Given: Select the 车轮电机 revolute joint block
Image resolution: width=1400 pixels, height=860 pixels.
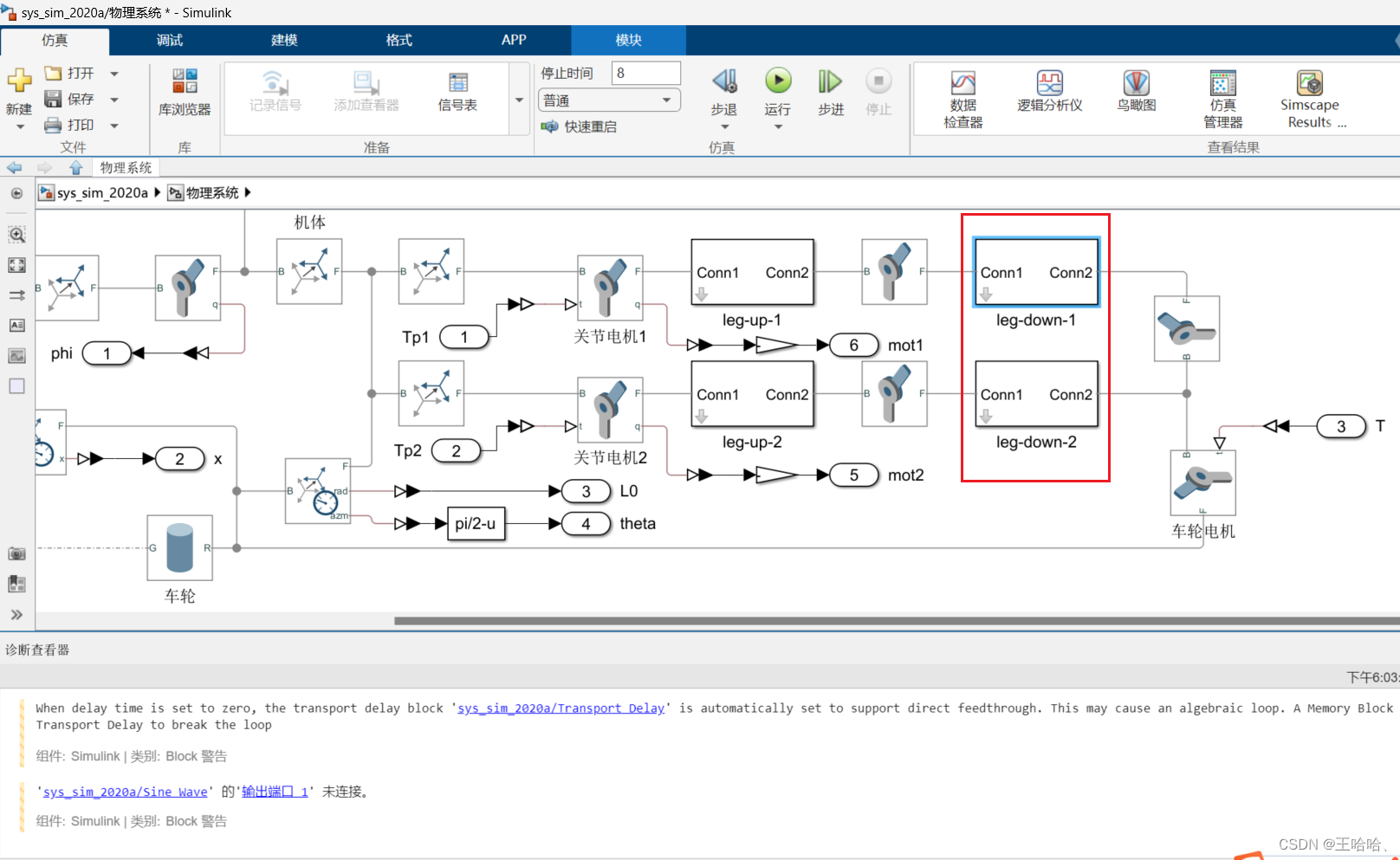Looking at the screenshot, I should click(1202, 483).
